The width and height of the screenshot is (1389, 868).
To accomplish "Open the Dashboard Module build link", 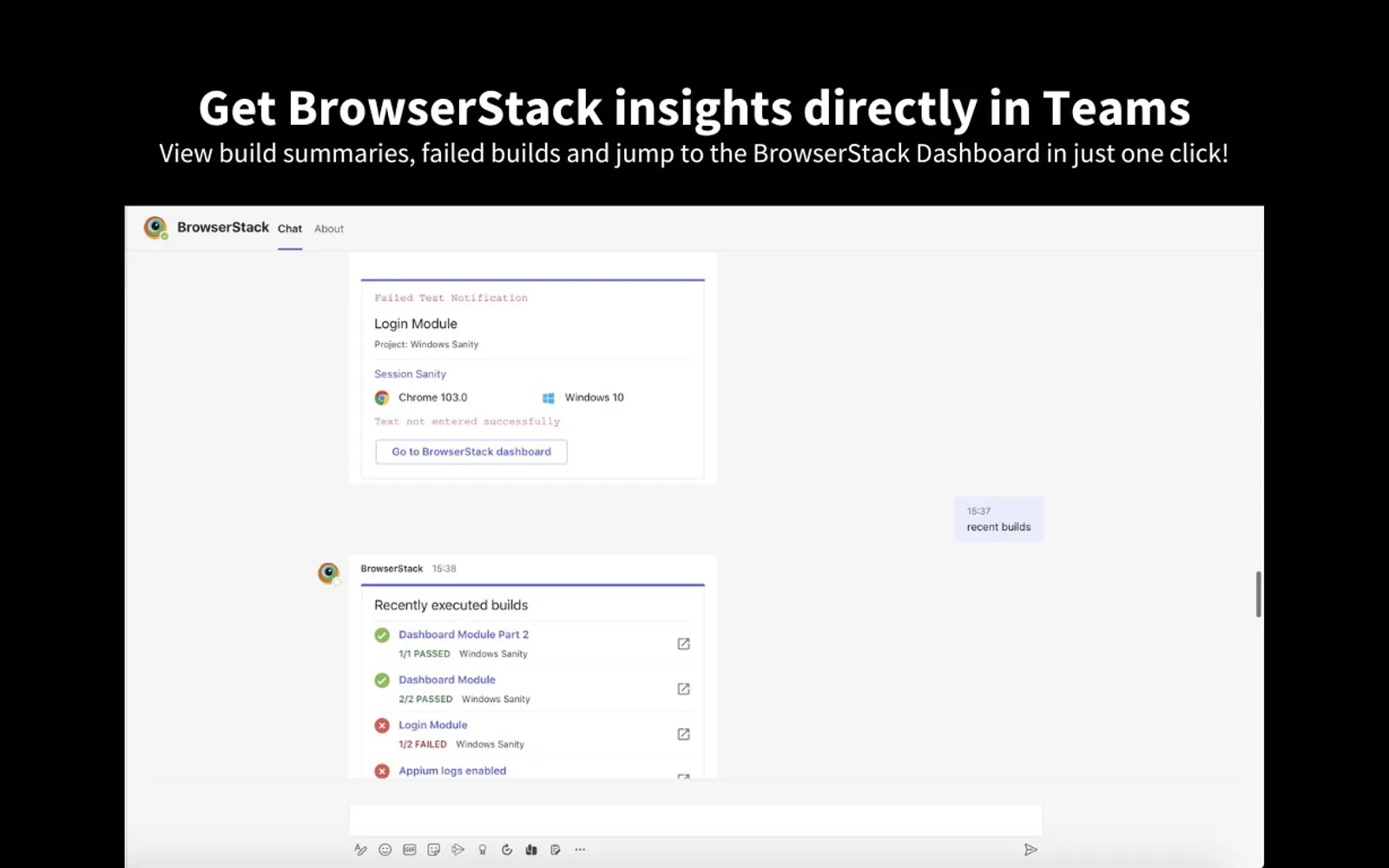I will click(447, 680).
